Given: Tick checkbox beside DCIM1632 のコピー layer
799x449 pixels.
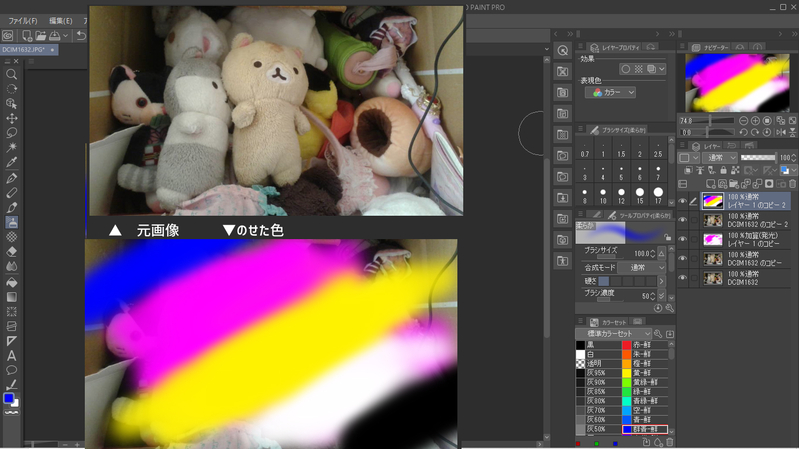Looking at the screenshot, I should [694, 258].
